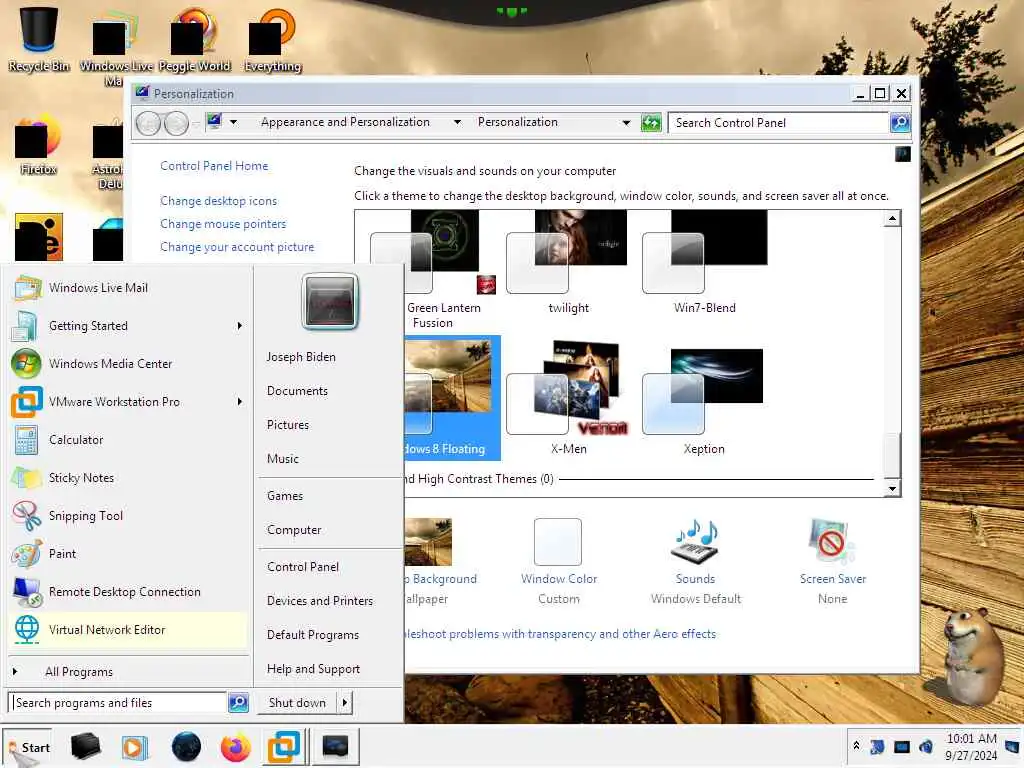Select the twilight theme
The width and height of the screenshot is (1024, 768).
[x=568, y=263]
